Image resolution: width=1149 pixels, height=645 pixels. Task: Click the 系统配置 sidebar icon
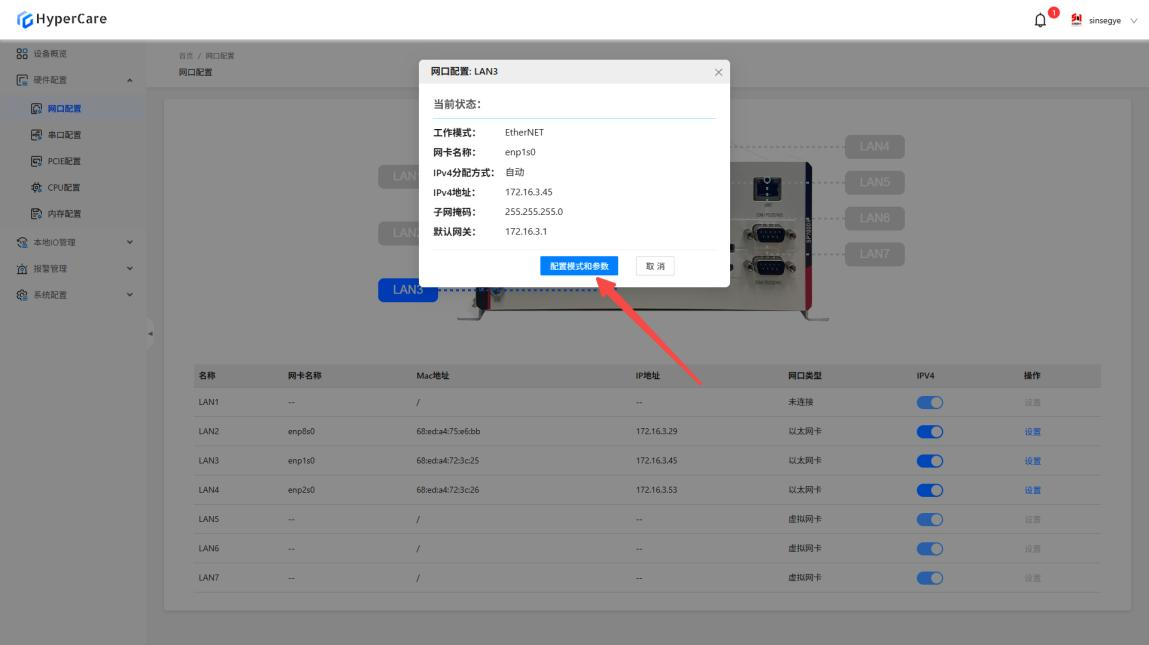[22, 295]
